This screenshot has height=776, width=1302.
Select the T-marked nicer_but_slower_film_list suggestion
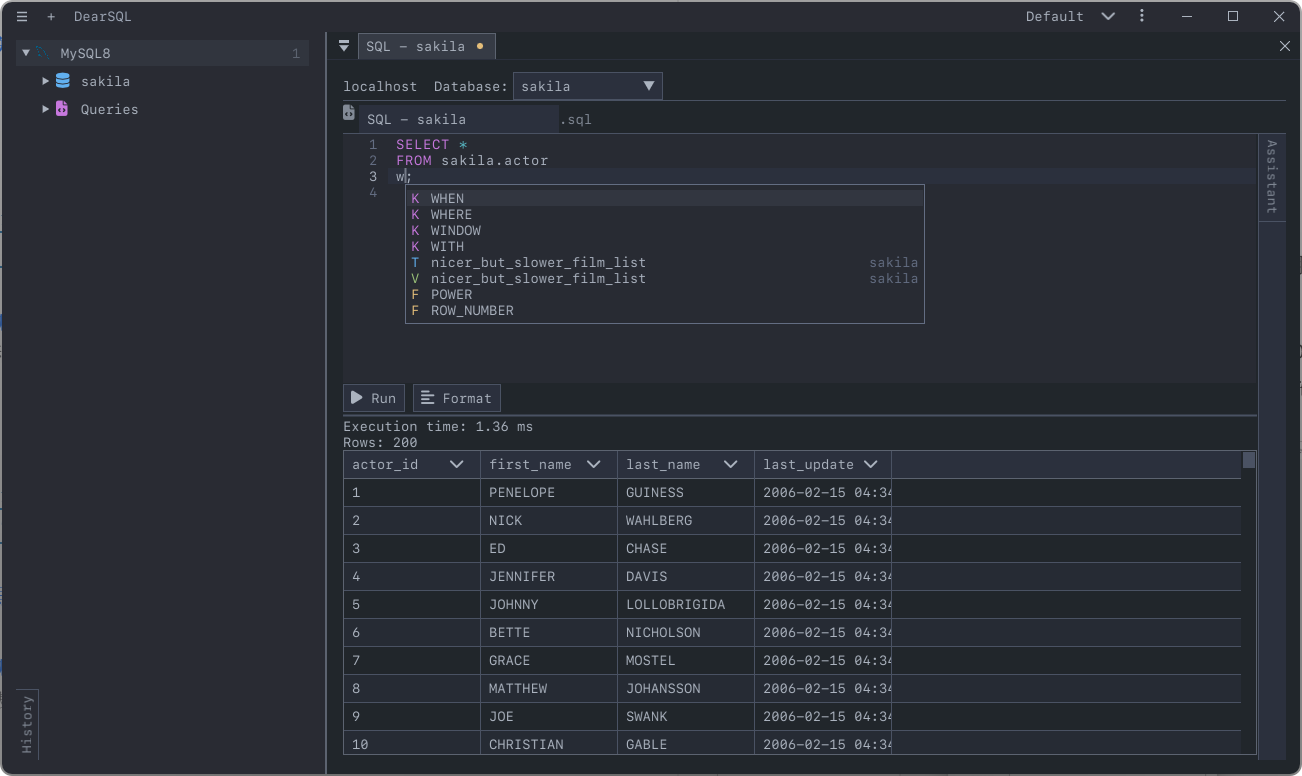664,263
